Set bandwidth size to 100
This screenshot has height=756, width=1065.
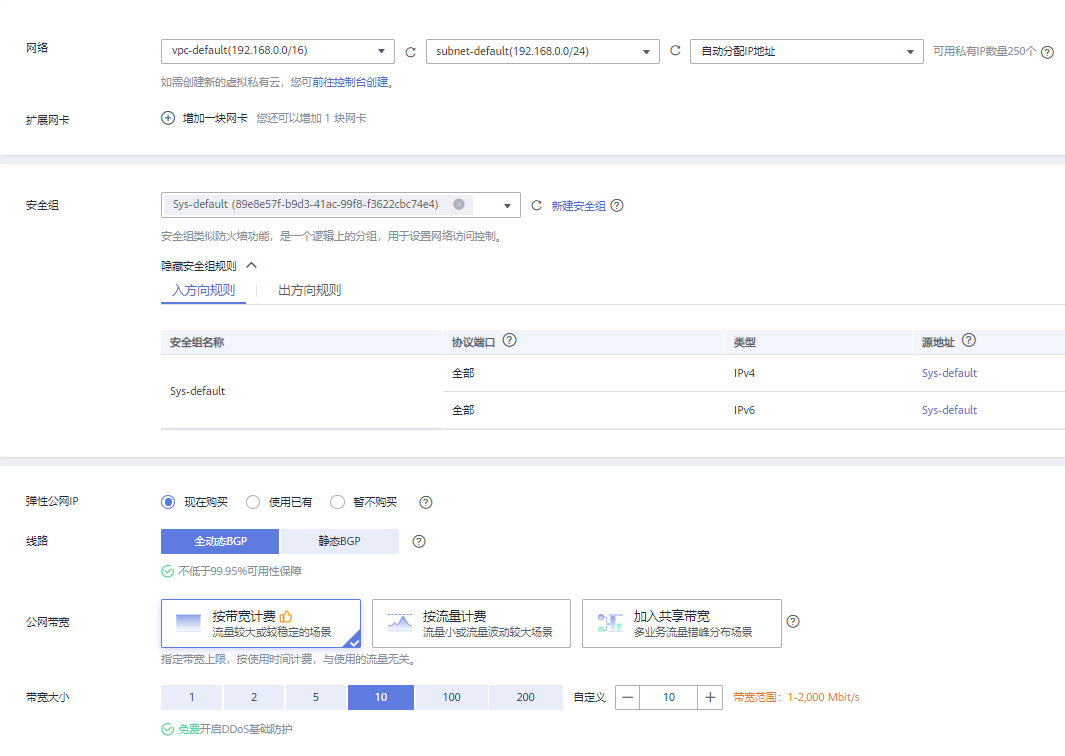click(x=452, y=698)
